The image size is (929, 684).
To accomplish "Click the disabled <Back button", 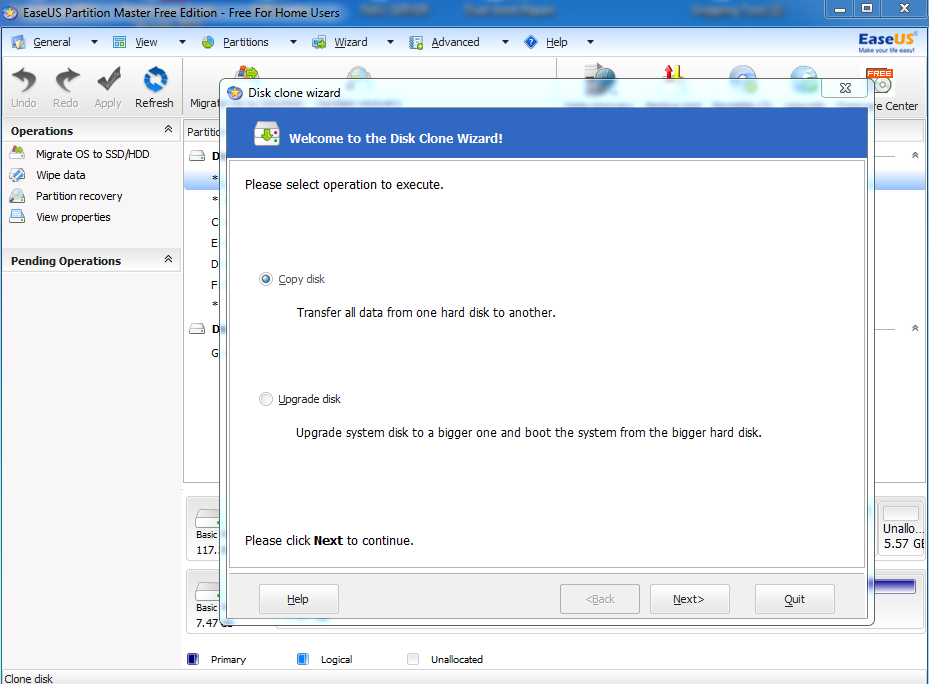I will tap(600, 599).
